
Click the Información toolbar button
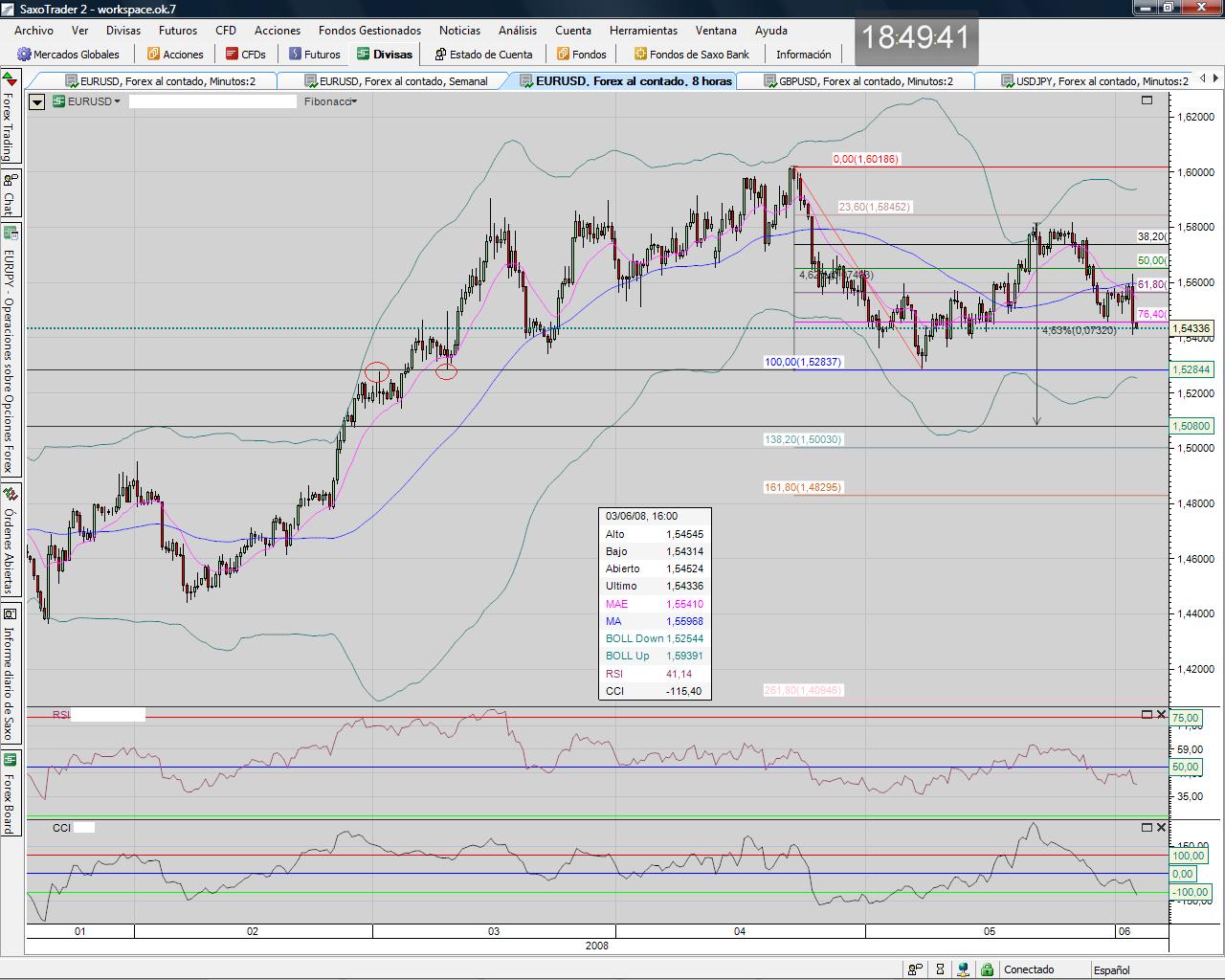(x=803, y=55)
